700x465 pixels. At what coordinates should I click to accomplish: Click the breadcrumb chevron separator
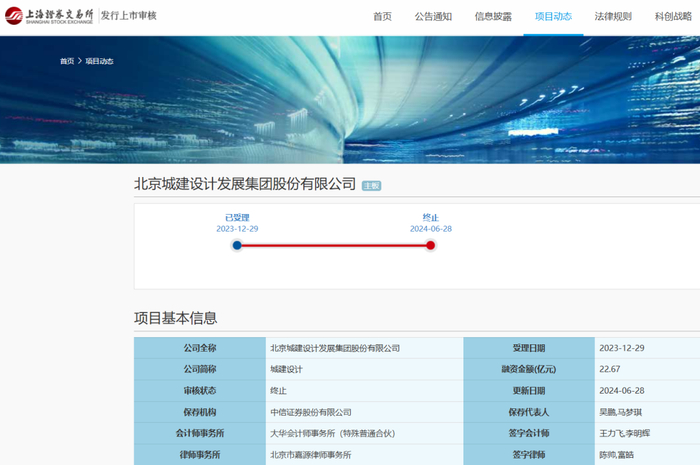tap(80, 61)
